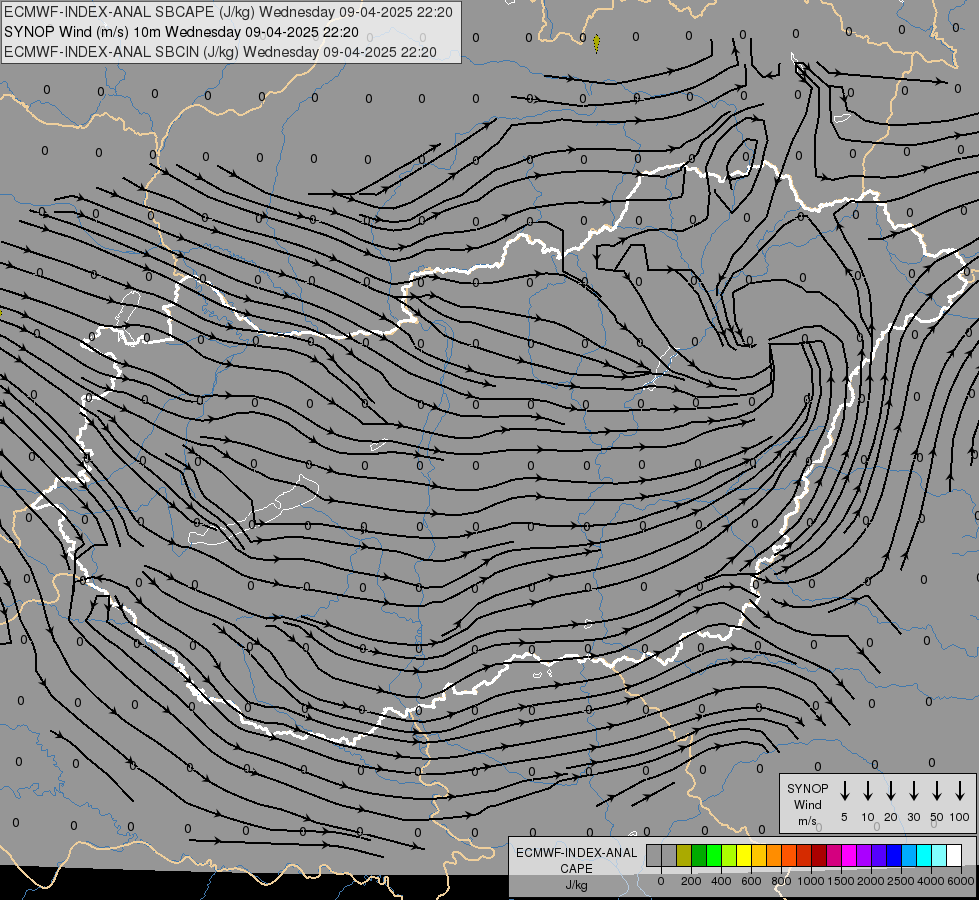Select the pure yellow CAPE legend swatch

click(744, 855)
